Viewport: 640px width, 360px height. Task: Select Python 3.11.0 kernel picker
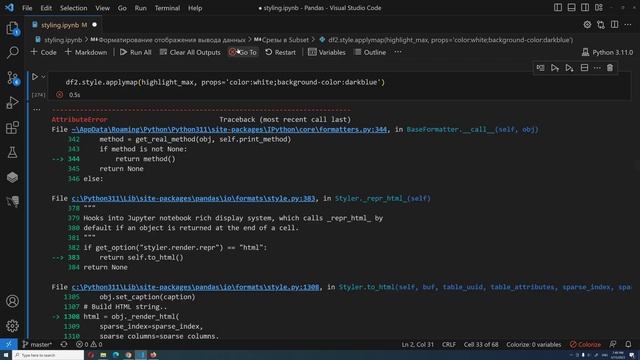(x=607, y=52)
